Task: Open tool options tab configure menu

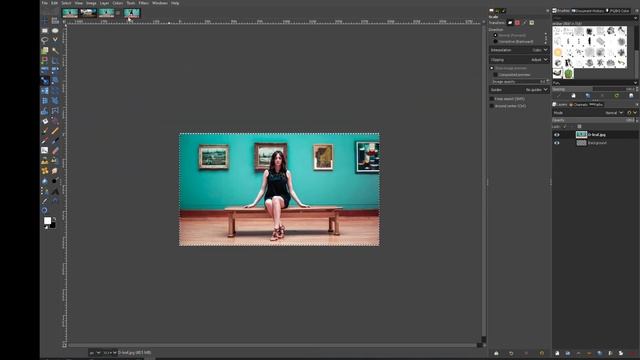Action: [x=547, y=11]
